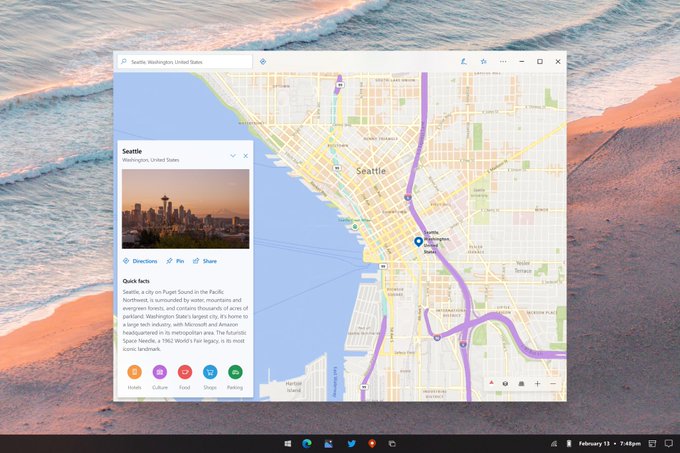
Task: Open the news panel icon in the tray
Action: (x=652, y=443)
